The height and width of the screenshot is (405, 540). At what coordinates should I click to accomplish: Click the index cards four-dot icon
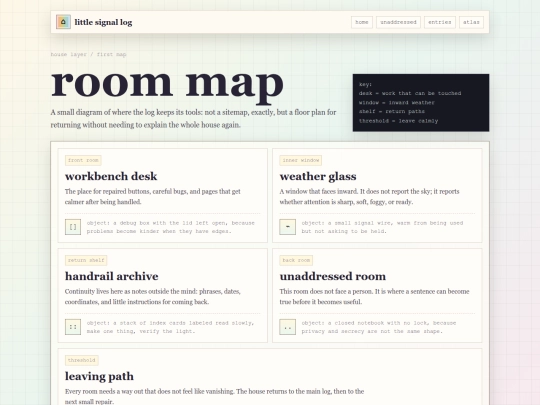73,327
